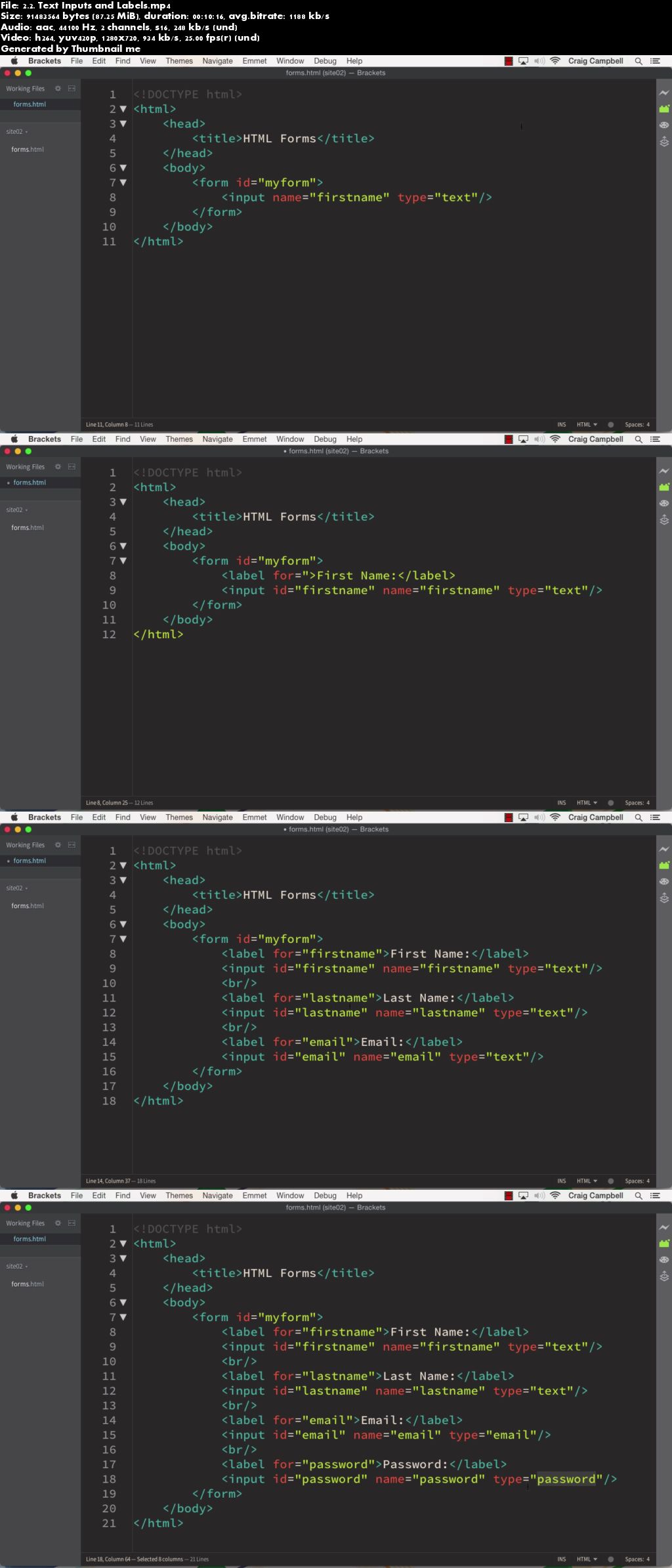Screen dimensions: 672x1568
Task: Click split-view icon beside Working Files, 18-line frame
Action: pos(72,845)
